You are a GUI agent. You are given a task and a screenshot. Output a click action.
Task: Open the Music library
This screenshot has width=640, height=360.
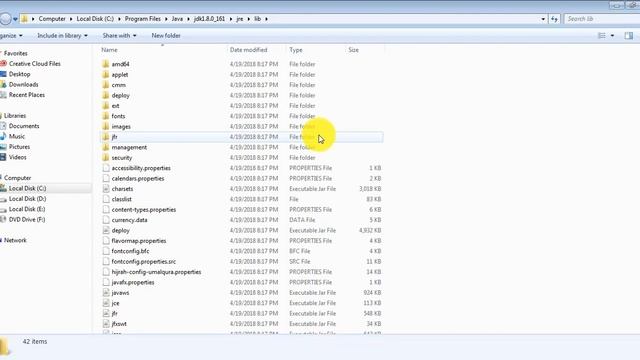[17, 136]
